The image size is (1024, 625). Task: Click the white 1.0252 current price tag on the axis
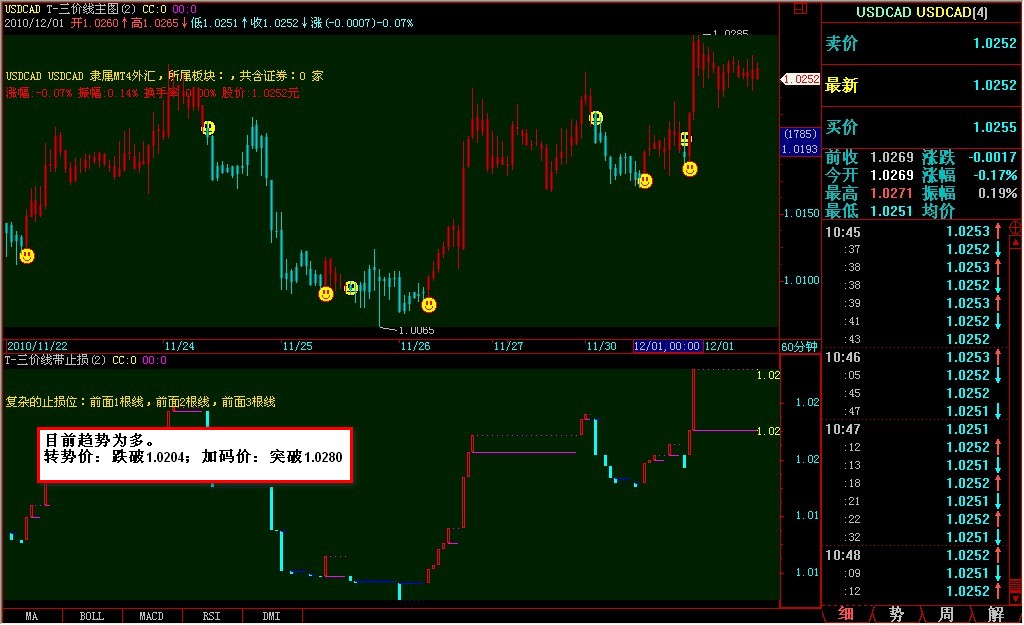pyautogui.click(x=800, y=79)
